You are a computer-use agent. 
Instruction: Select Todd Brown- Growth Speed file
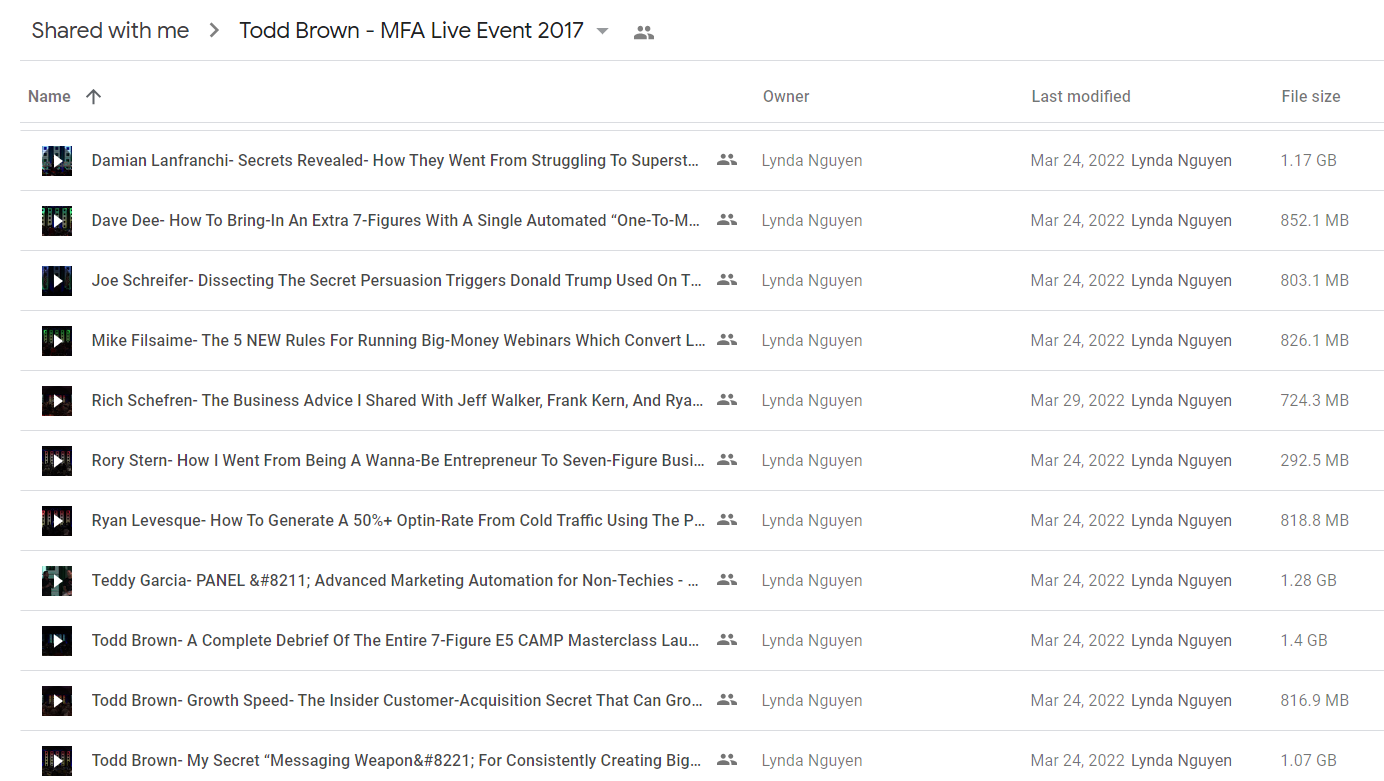(x=397, y=700)
